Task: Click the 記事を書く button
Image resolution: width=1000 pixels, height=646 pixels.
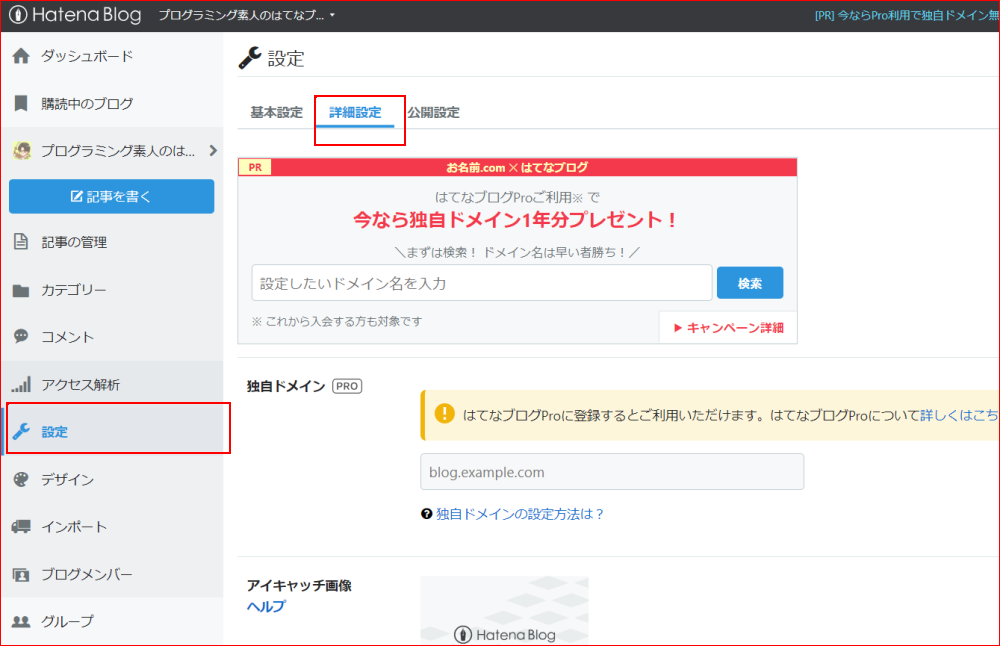Action: coord(112,196)
